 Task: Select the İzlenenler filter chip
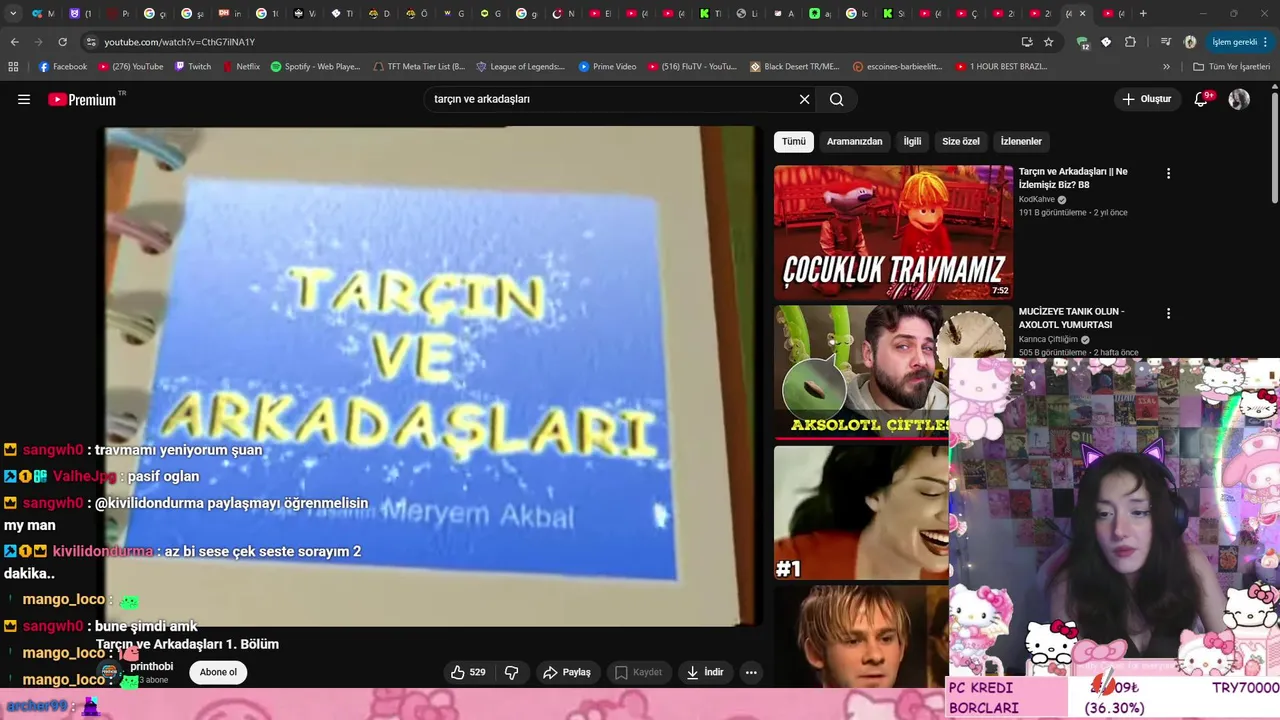[1021, 141]
